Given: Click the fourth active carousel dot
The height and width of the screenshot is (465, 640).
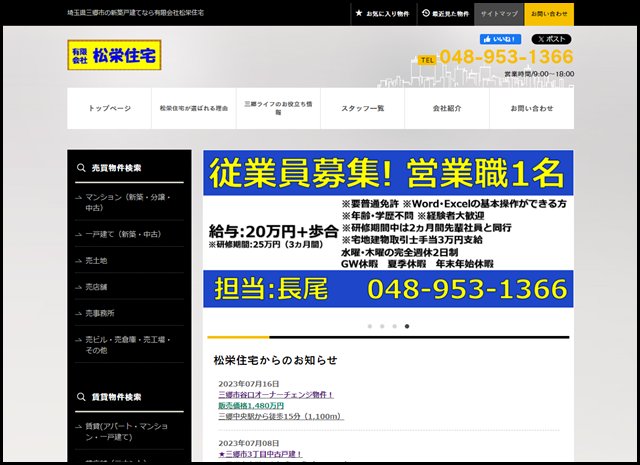Looking at the screenshot, I should [406, 326].
